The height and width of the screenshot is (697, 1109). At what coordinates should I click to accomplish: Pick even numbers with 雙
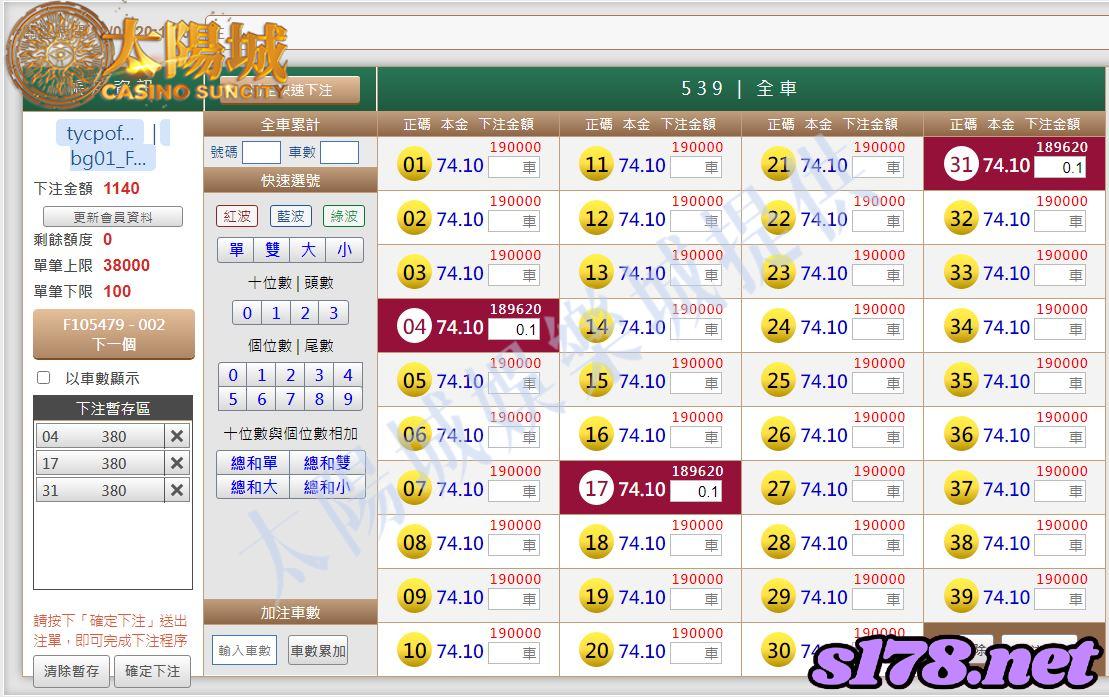point(272,250)
